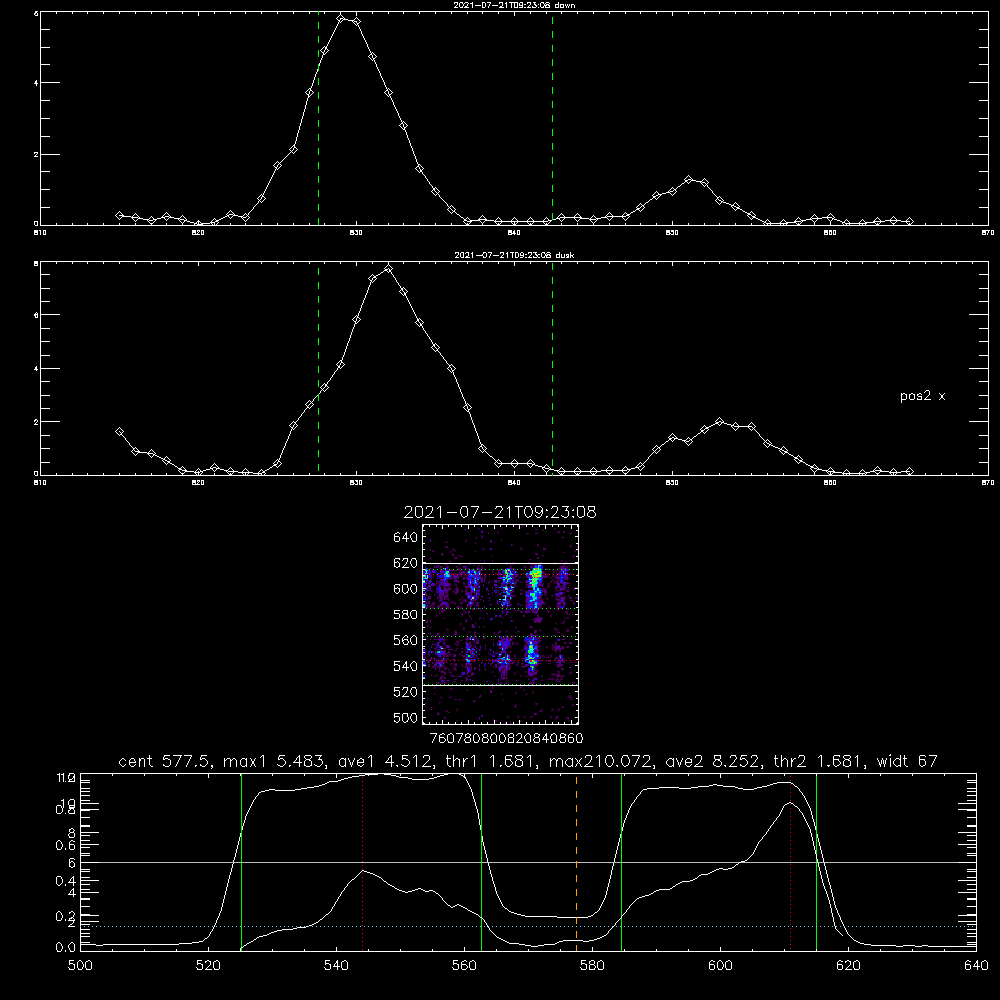This screenshot has height=1000, width=1000.
Task: Click the dotted threshold line in bottom plot
Action: [528, 926]
